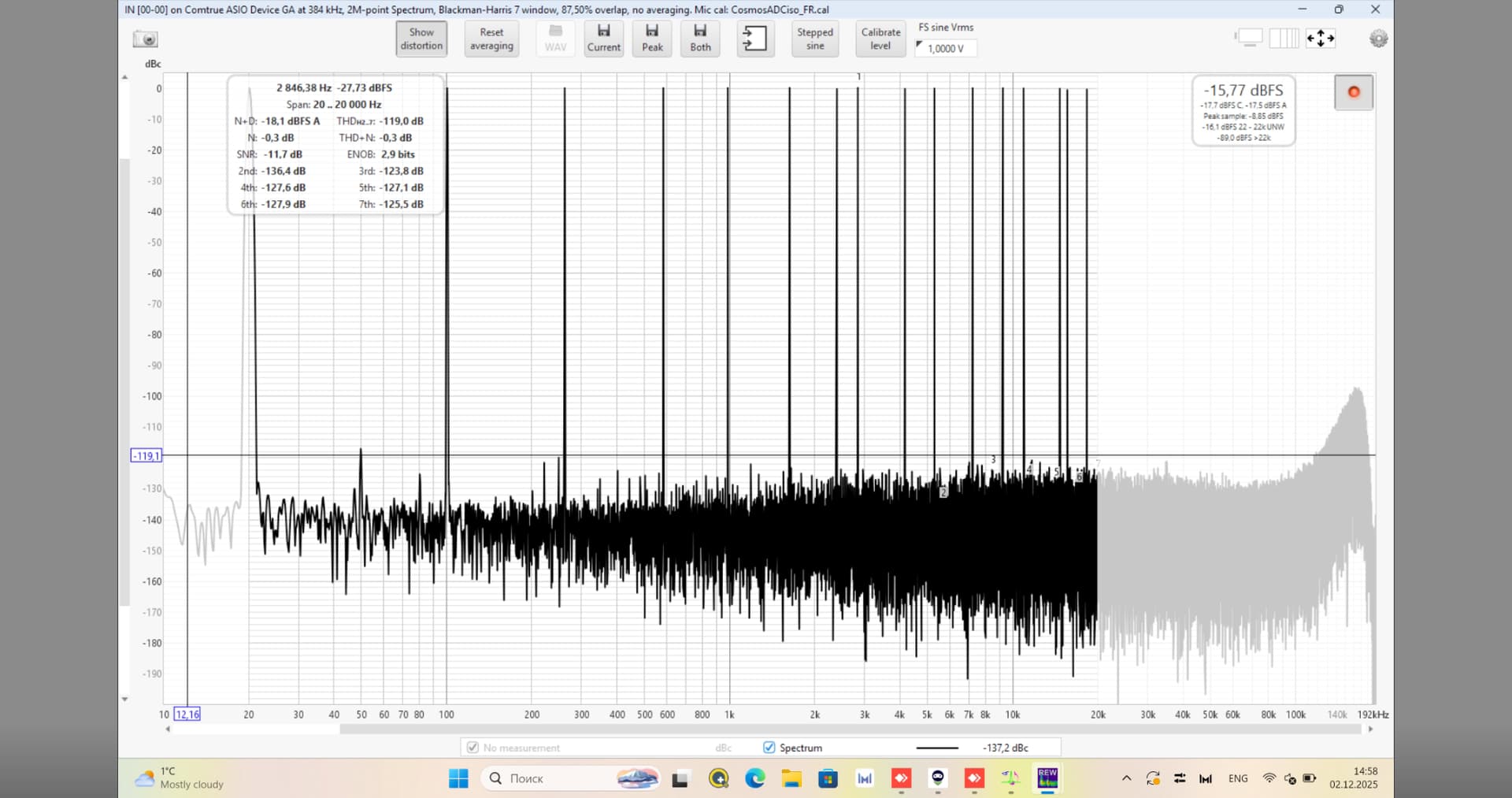Click the import arrow icon button

click(754, 38)
